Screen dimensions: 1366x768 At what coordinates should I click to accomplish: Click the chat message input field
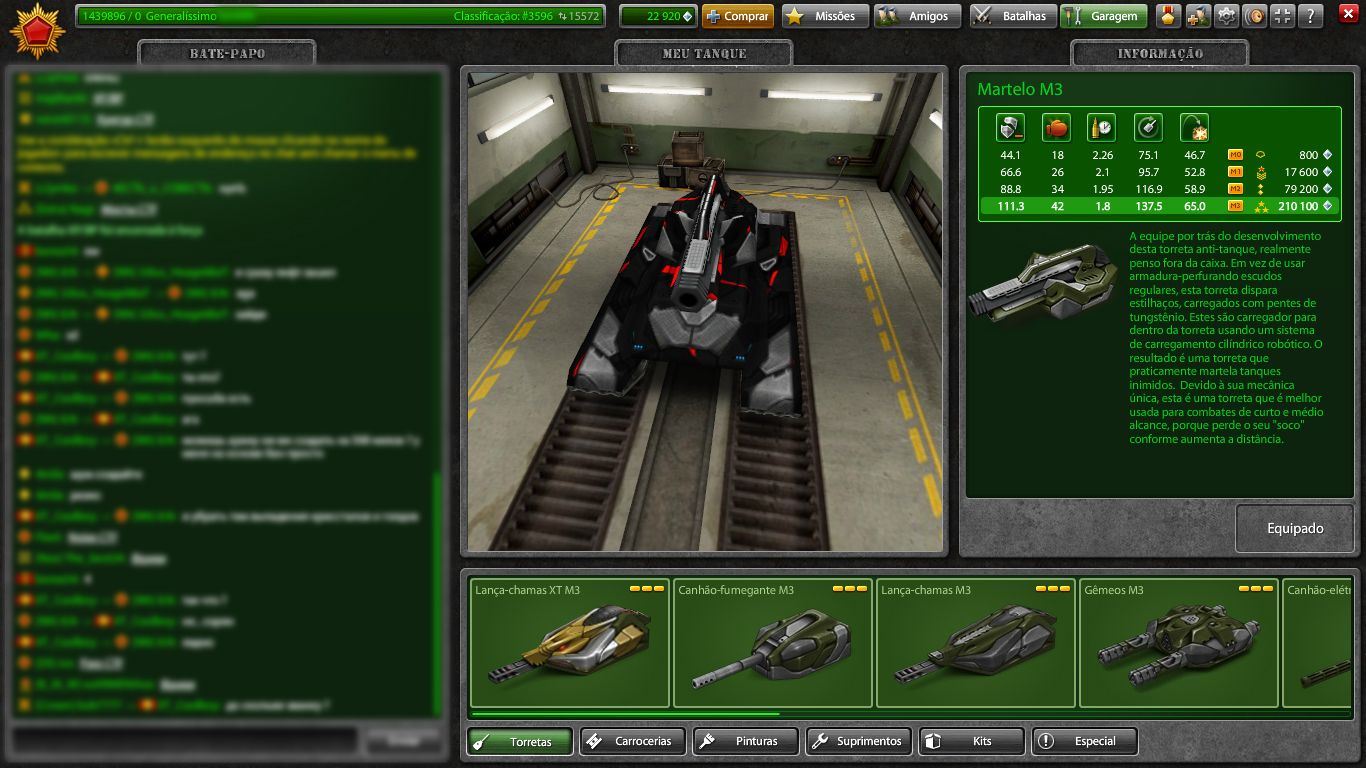pyautogui.click(x=185, y=740)
